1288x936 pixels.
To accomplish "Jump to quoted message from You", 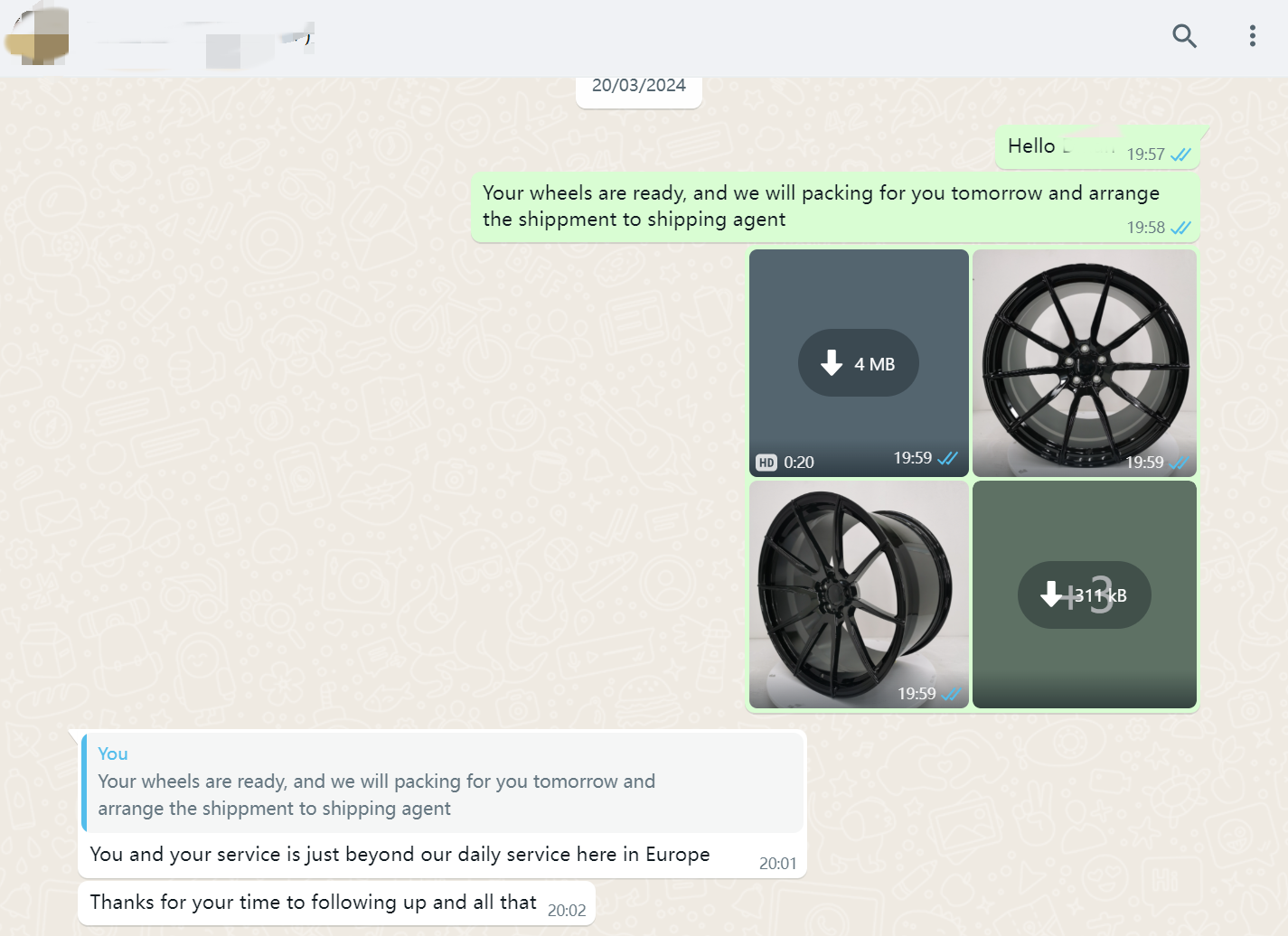I will (x=443, y=782).
